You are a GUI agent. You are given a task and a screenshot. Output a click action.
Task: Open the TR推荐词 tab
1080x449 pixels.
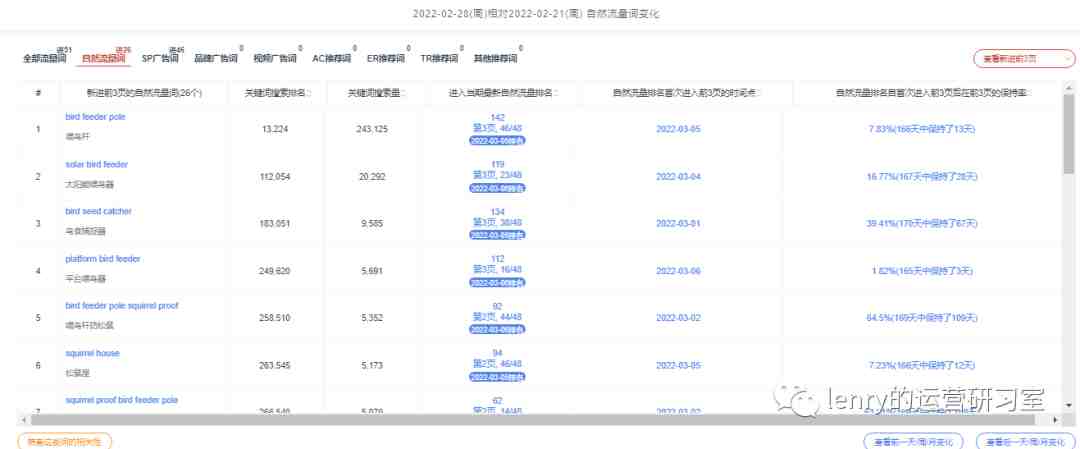(439, 59)
